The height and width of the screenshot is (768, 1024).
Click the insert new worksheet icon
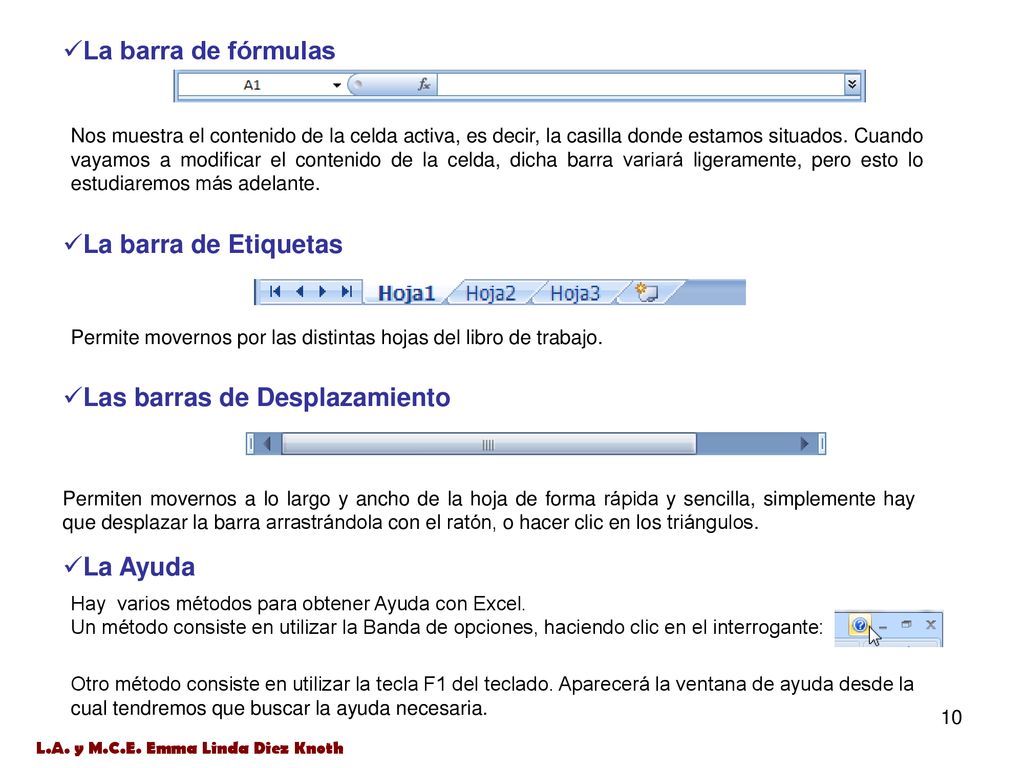pos(647,293)
